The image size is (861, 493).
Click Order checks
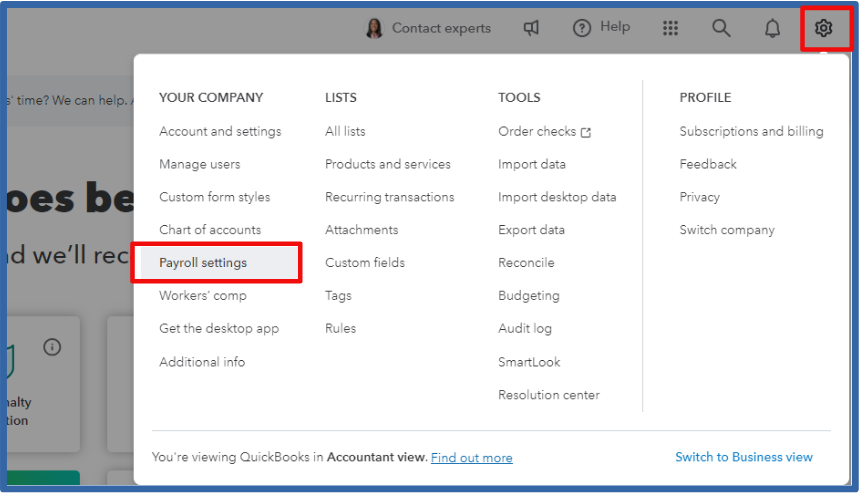[x=536, y=131]
